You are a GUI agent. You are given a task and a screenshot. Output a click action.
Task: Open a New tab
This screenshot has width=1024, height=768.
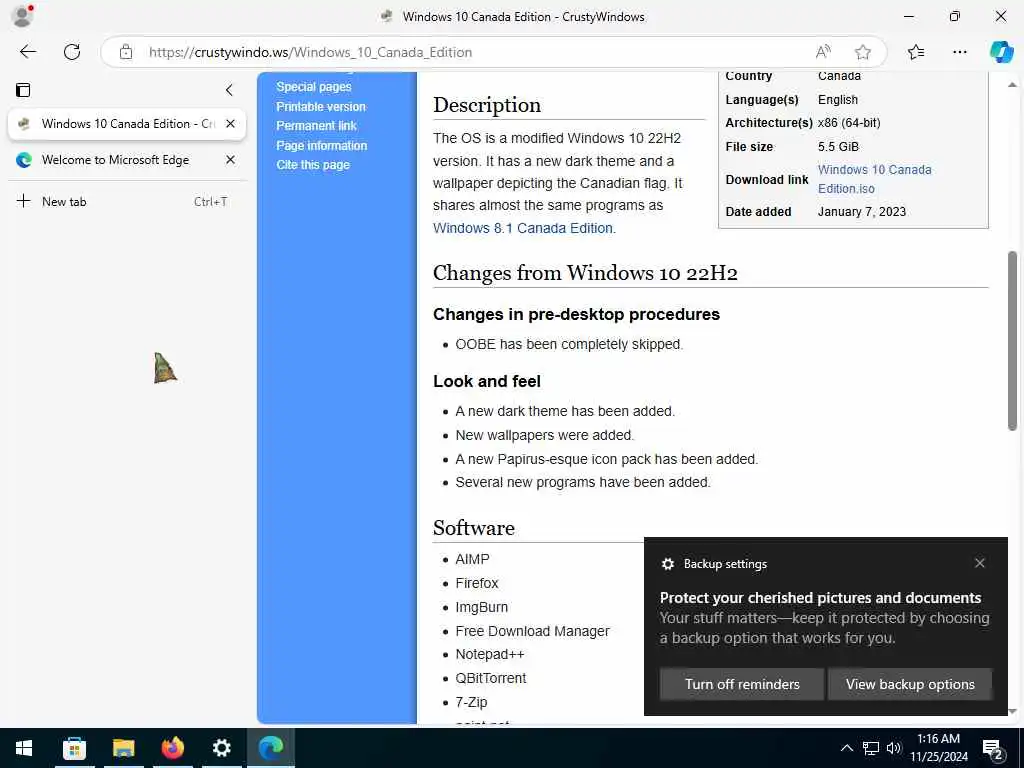click(127, 201)
